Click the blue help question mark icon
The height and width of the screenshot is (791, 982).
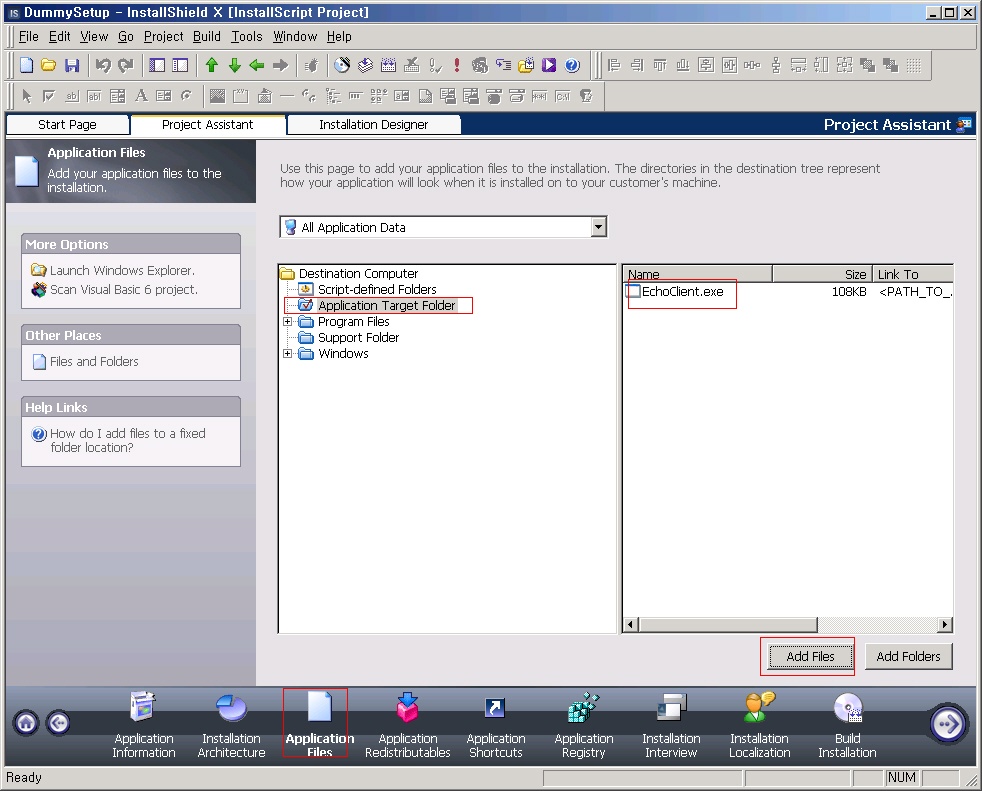(x=572, y=65)
